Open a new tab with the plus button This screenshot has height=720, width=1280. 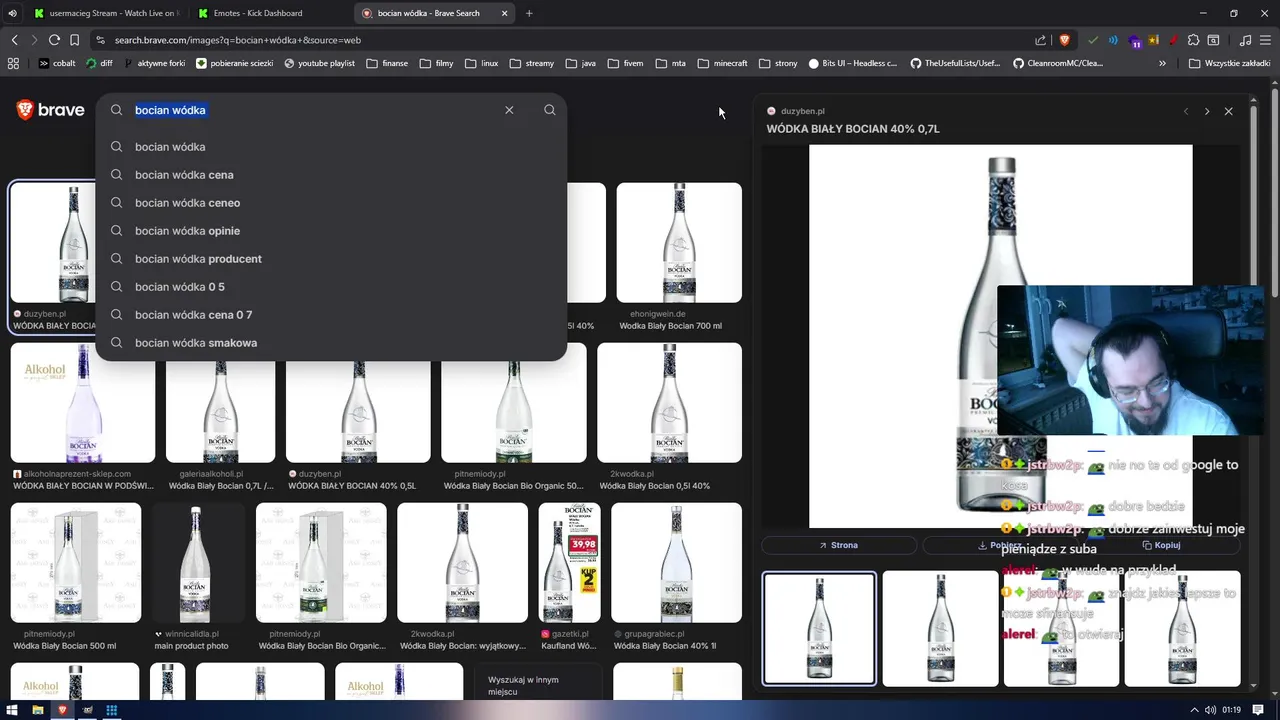[529, 13]
